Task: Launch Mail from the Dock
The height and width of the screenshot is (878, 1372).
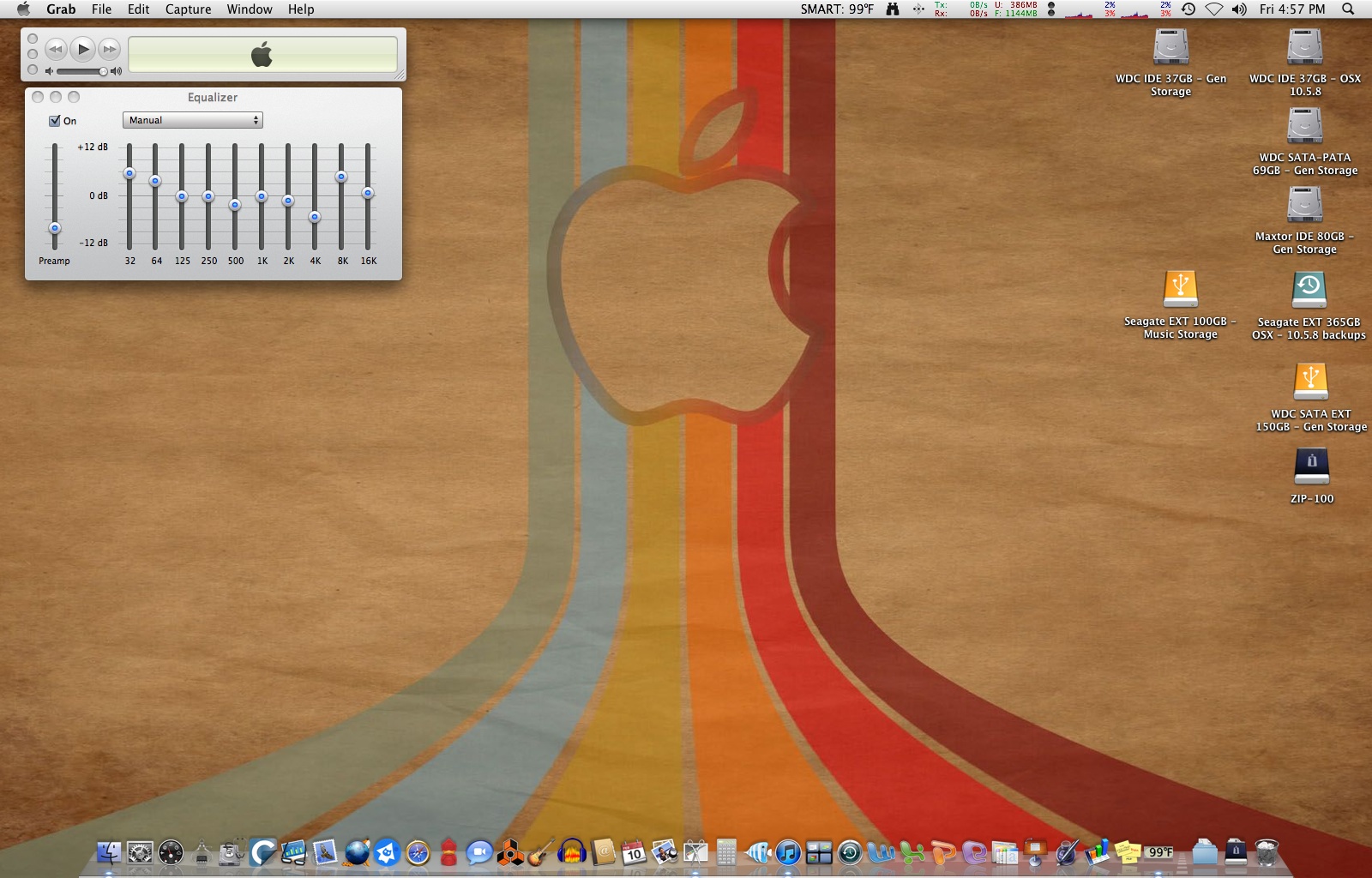Action: (x=325, y=852)
